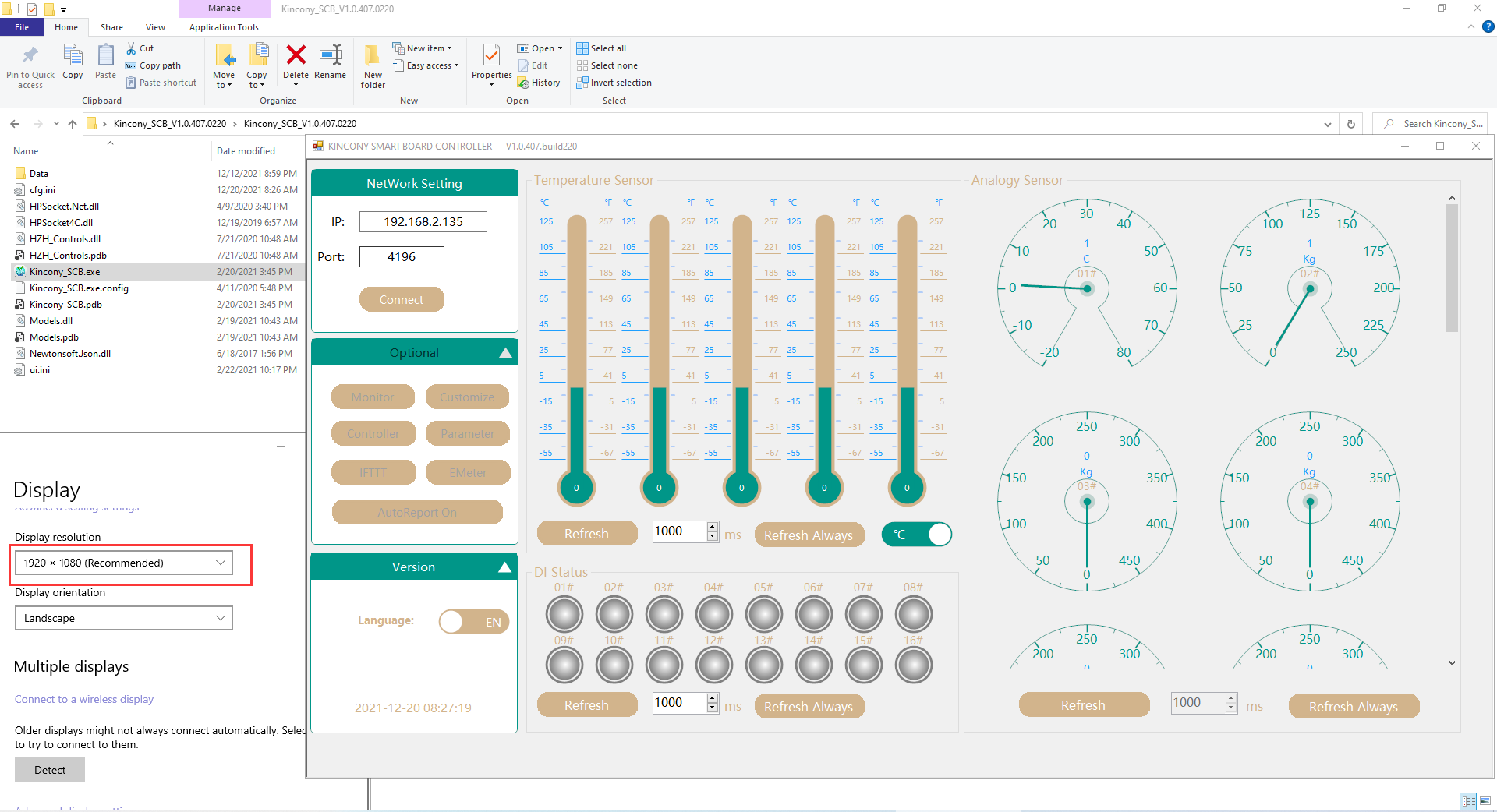1497x812 pixels.
Task: Open Properties from the ribbon
Action: coord(491,56)
